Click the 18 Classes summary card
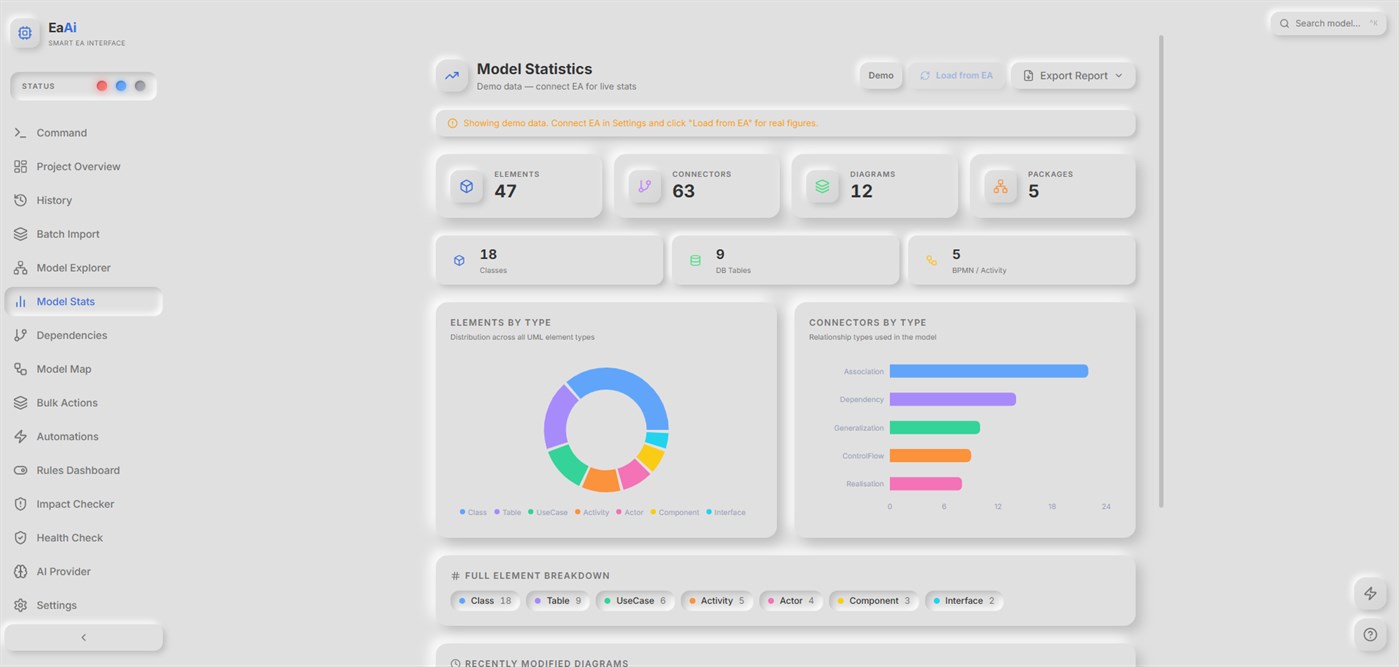This screenshot has width=1399, height=667. 549,260
